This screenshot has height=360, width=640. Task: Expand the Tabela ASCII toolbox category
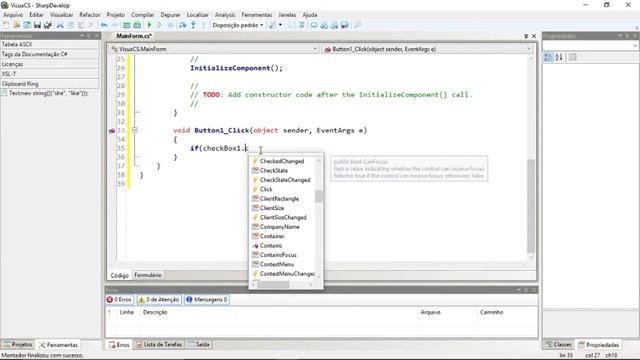49,44
